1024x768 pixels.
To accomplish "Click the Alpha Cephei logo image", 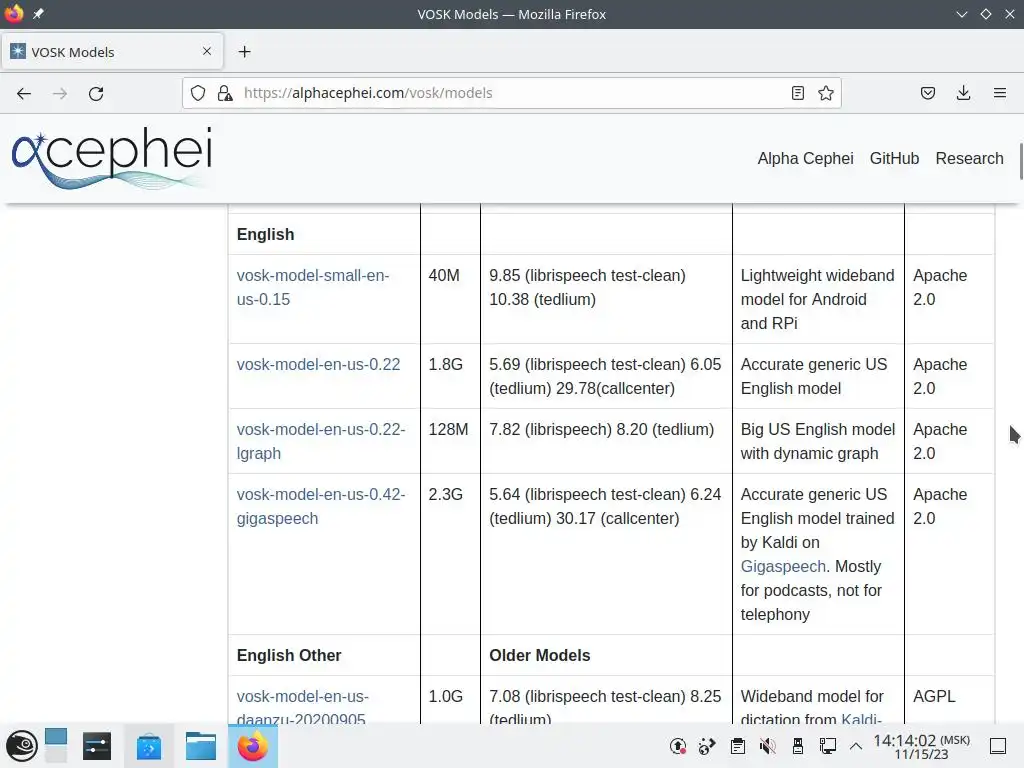I will pyautogui.click(x=112, y=159).
